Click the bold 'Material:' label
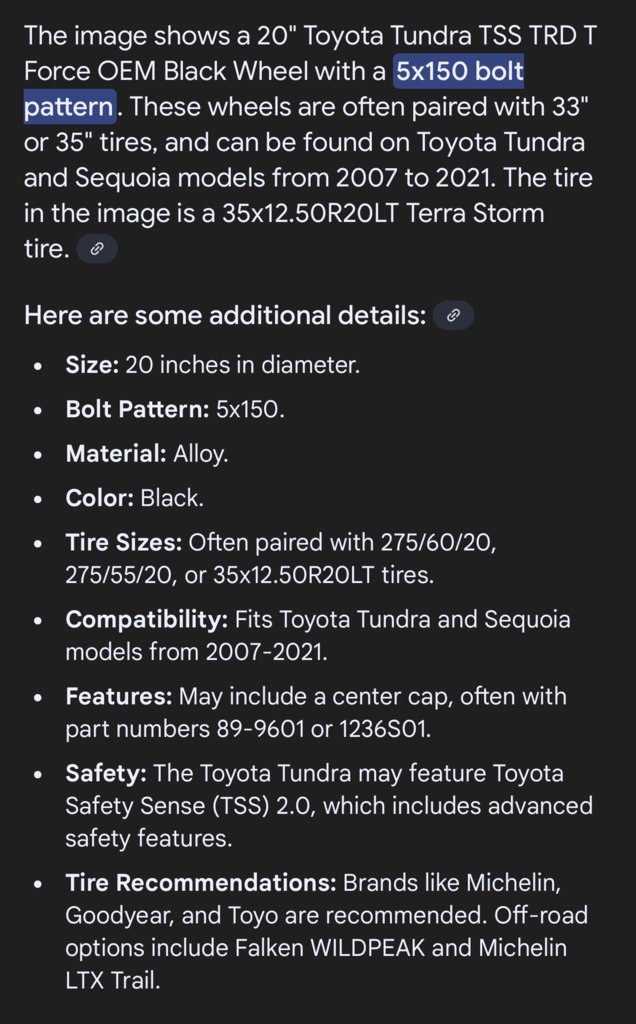Screen dimensions: 636x1024 (x=116, y=453)
